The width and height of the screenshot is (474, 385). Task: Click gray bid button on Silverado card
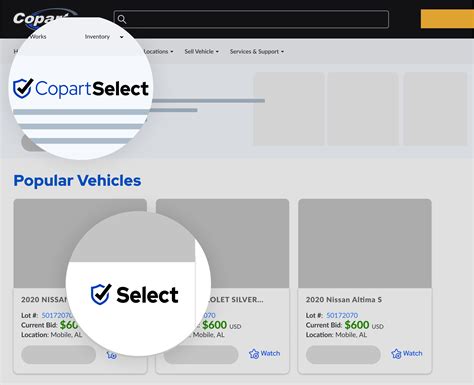coord(201,355)
